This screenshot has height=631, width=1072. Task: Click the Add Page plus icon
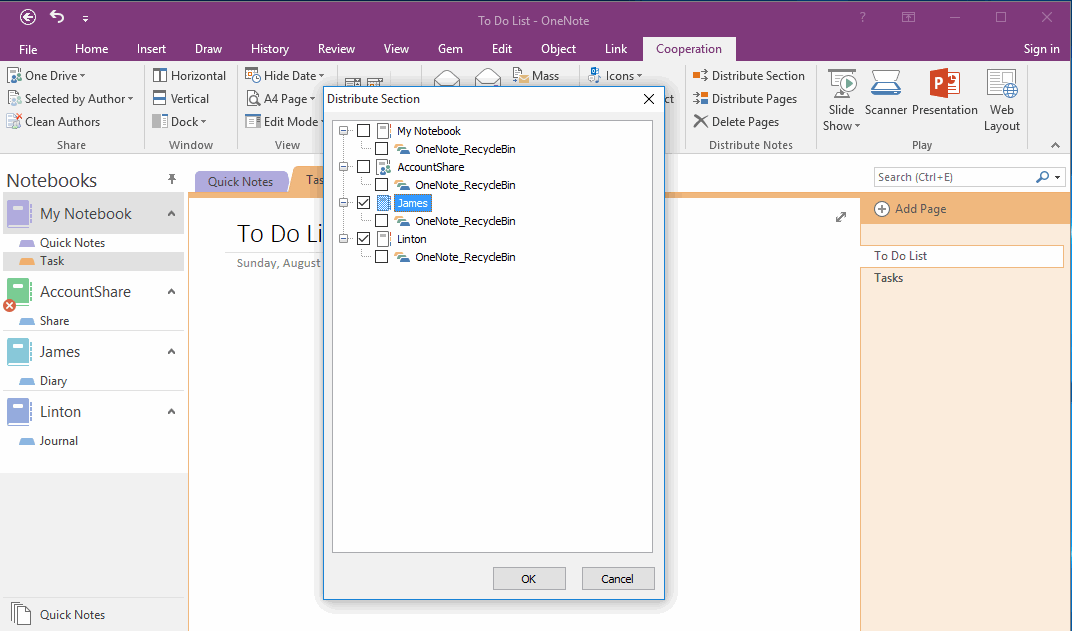882,209
